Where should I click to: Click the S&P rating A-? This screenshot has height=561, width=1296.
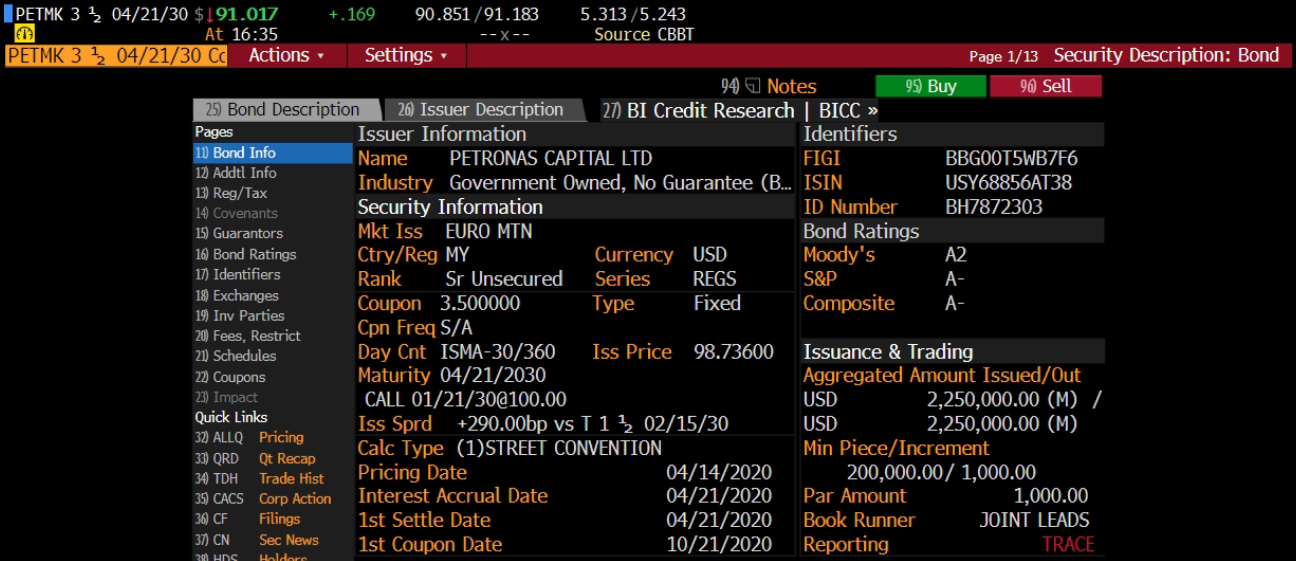[955, 279]
